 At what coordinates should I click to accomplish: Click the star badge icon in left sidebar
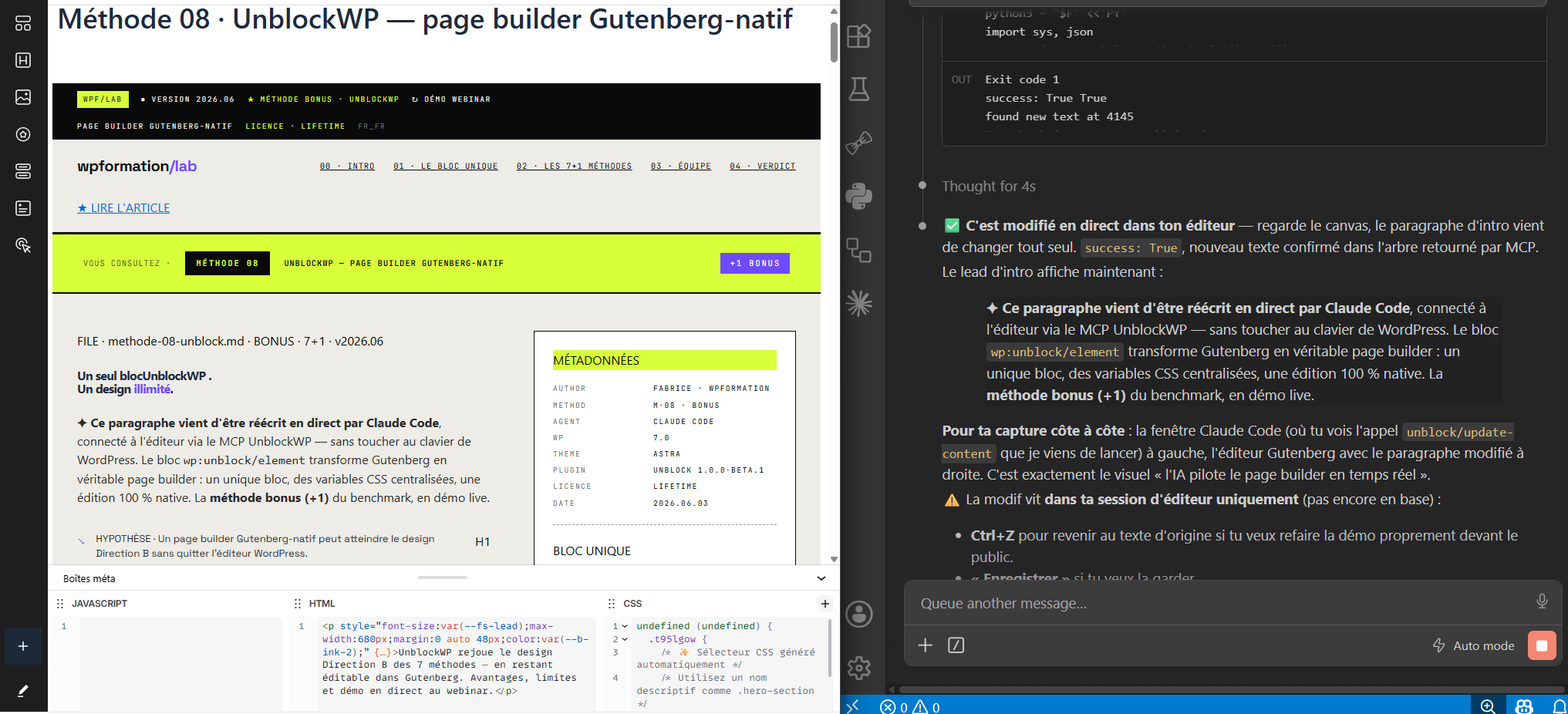[23, 134]
